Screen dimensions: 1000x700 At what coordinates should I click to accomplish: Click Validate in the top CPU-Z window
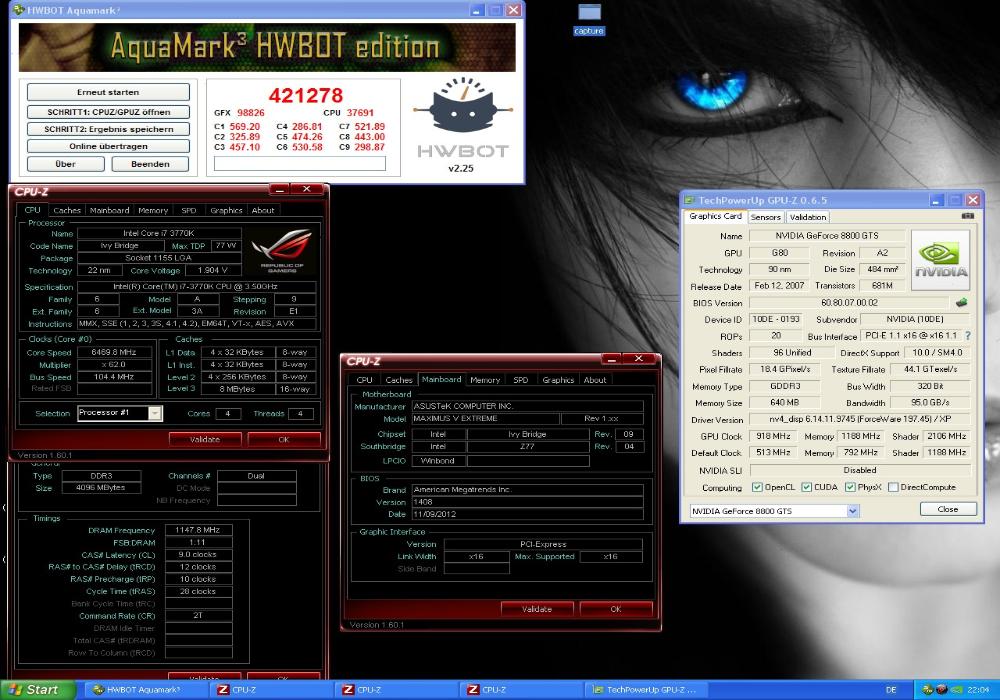[x=205, y=439]
